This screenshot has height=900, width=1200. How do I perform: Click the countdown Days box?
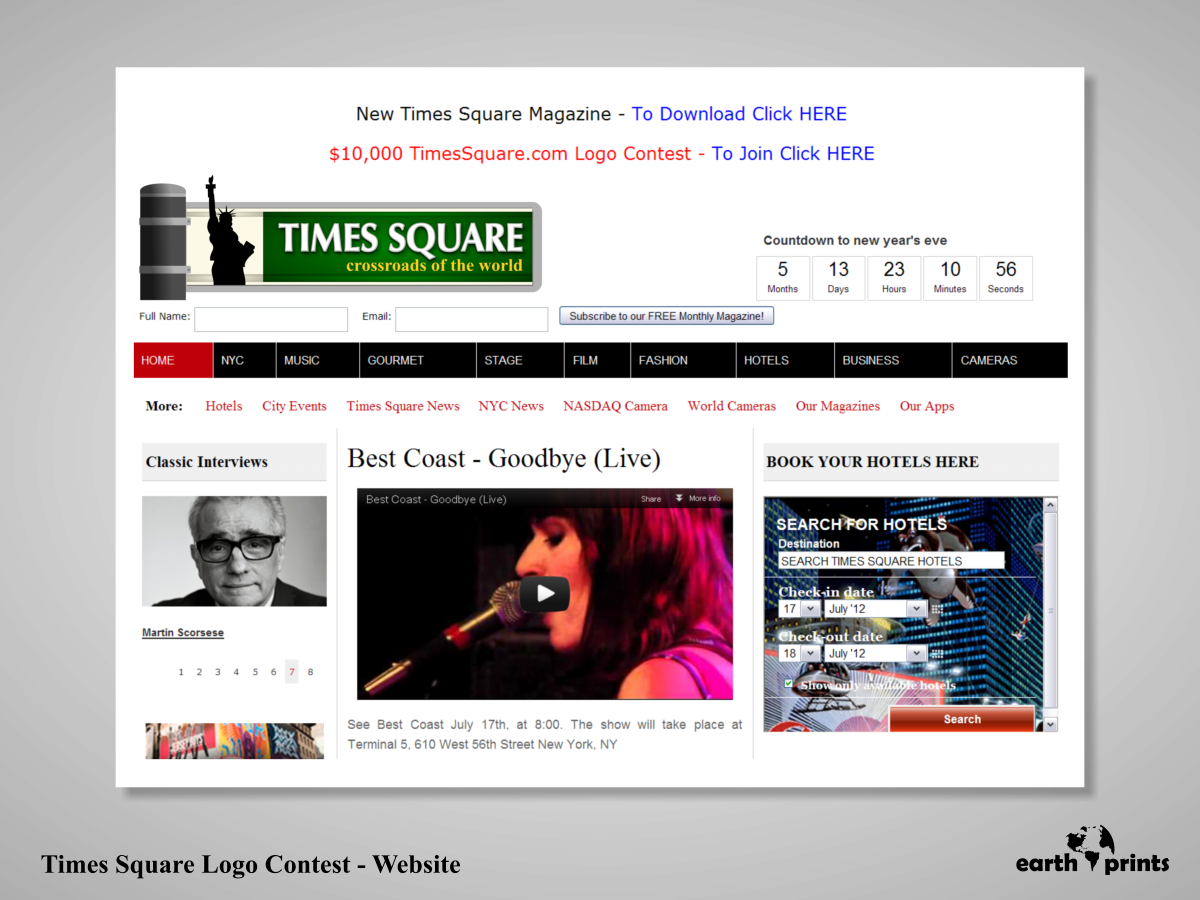(838, 278)
